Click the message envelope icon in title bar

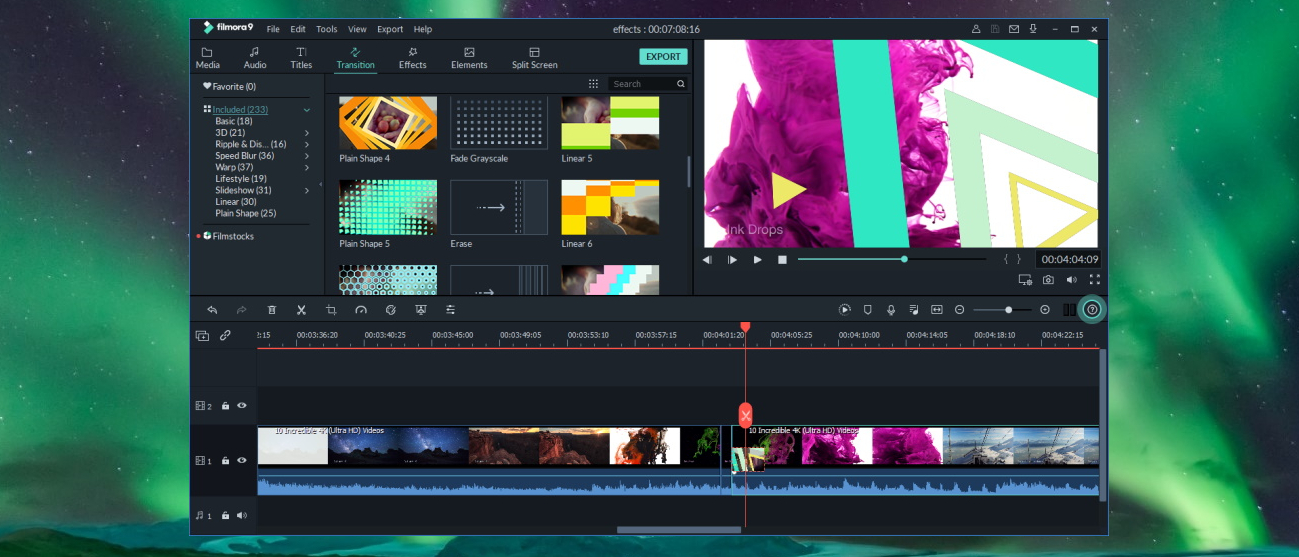pyautogui.click(x=1014, y=29)
